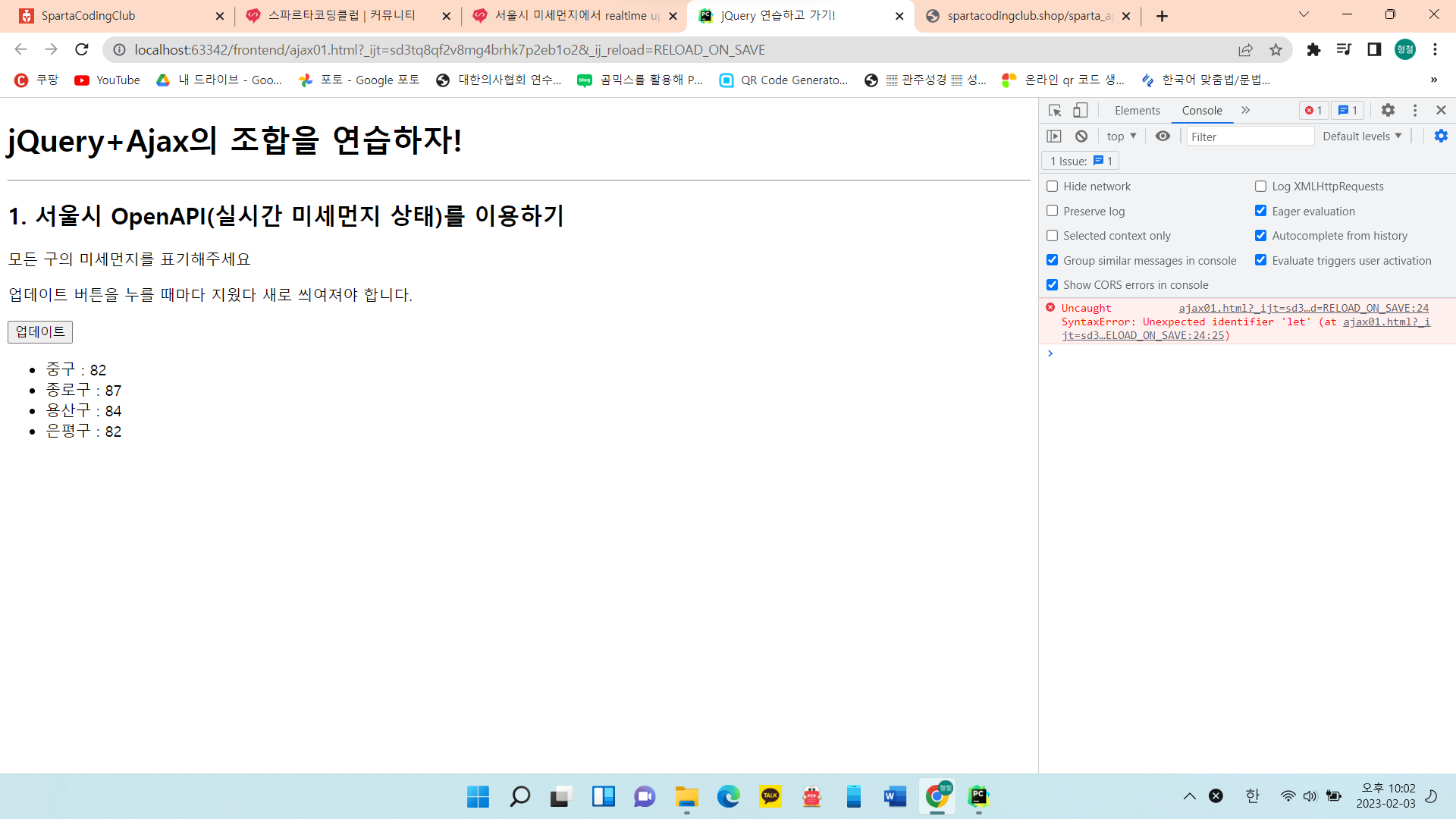Image resolution: width=1456 pixels, height=819 pixels.
Task: Open the Chrome profile avatar
Action: click(x=1405, y=49)
